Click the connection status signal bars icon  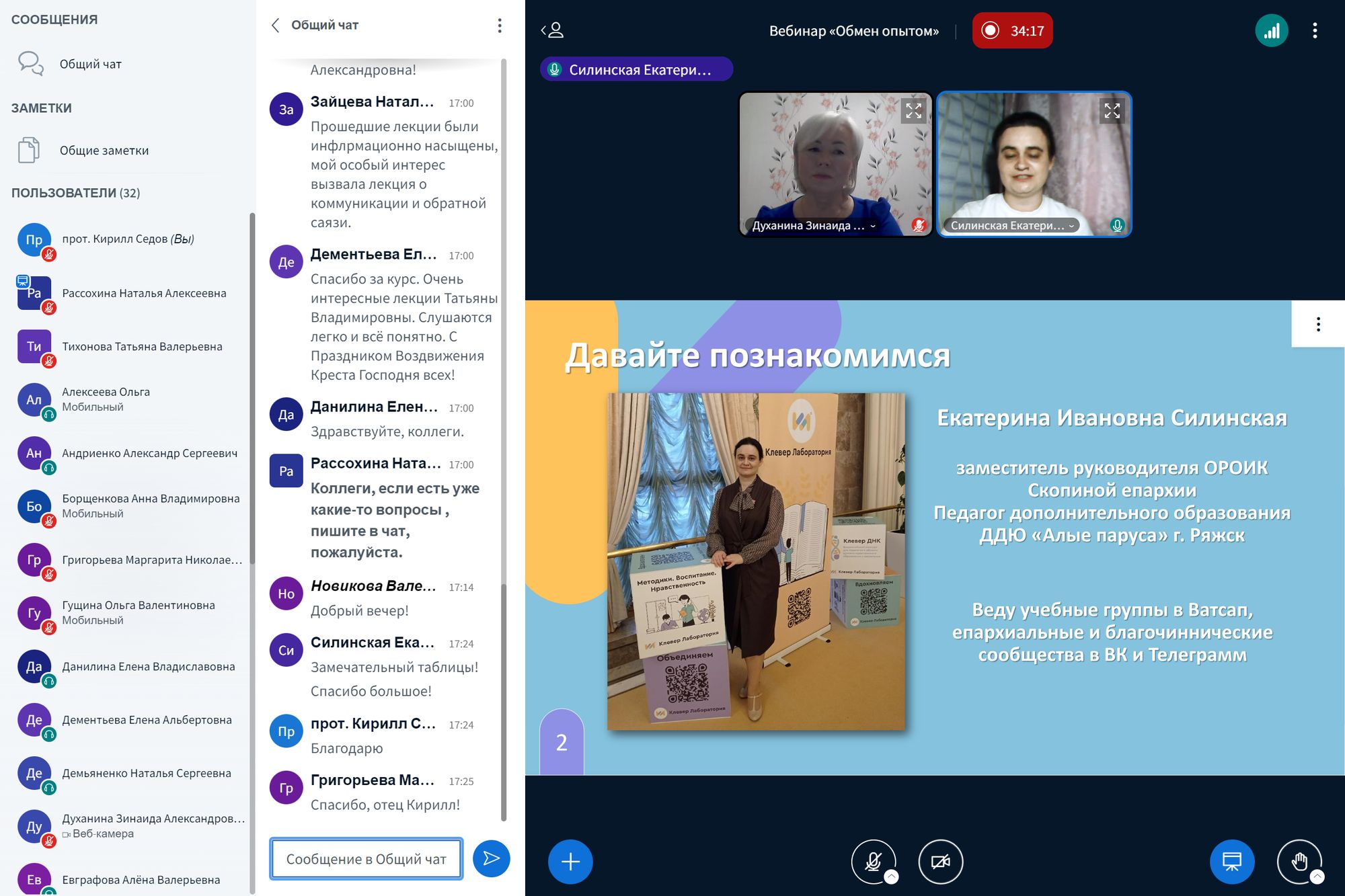1271,31
